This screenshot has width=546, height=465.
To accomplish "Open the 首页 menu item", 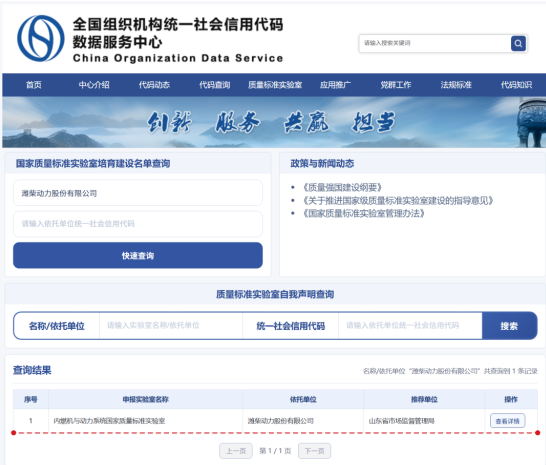I will tap(34, 85).
